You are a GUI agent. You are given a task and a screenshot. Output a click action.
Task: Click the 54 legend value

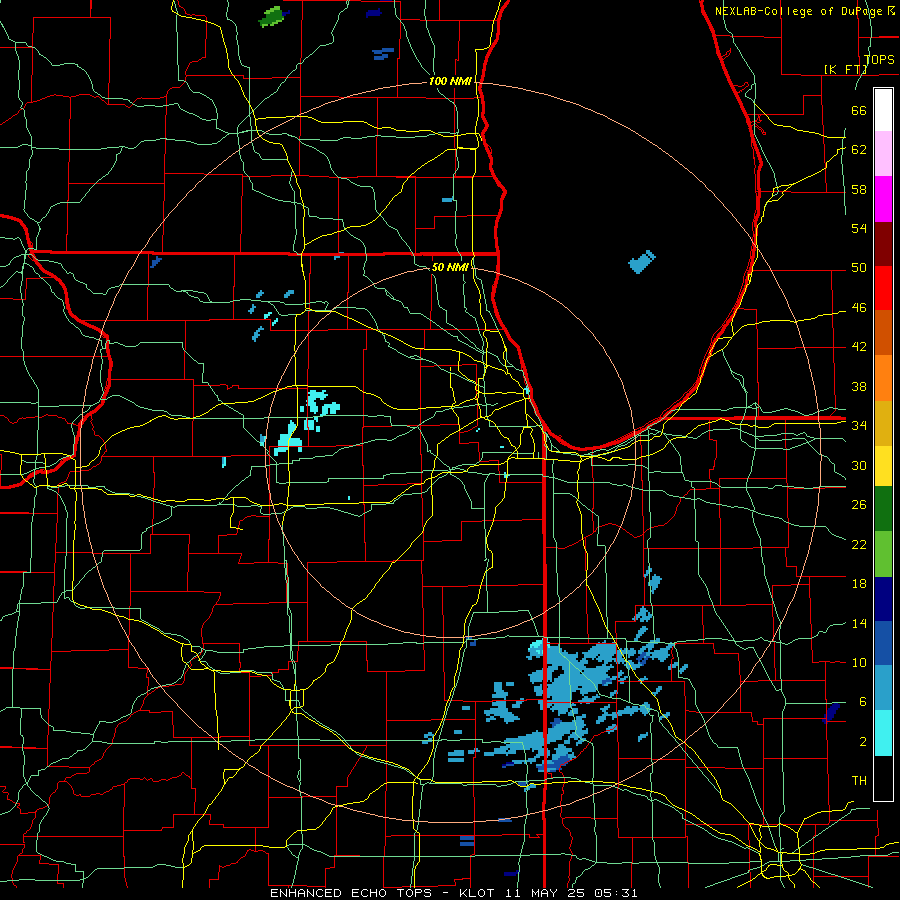tap(859, 228)
